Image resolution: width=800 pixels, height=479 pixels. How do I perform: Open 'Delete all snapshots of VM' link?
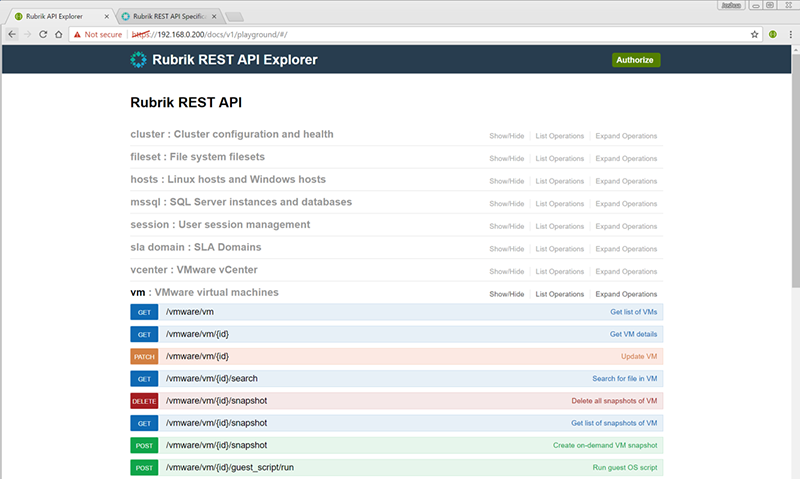tap(614, 401)
